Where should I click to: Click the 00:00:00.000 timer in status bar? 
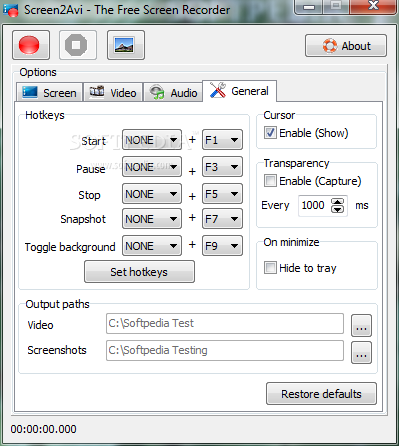[x=44, y=429]
